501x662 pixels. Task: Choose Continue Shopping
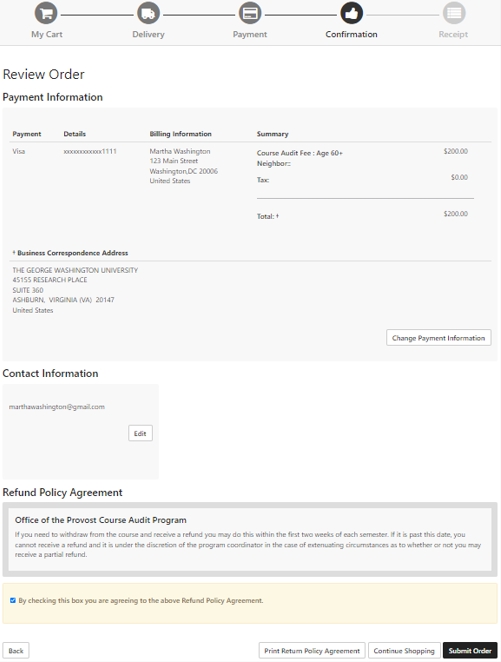tap(404, 651)
